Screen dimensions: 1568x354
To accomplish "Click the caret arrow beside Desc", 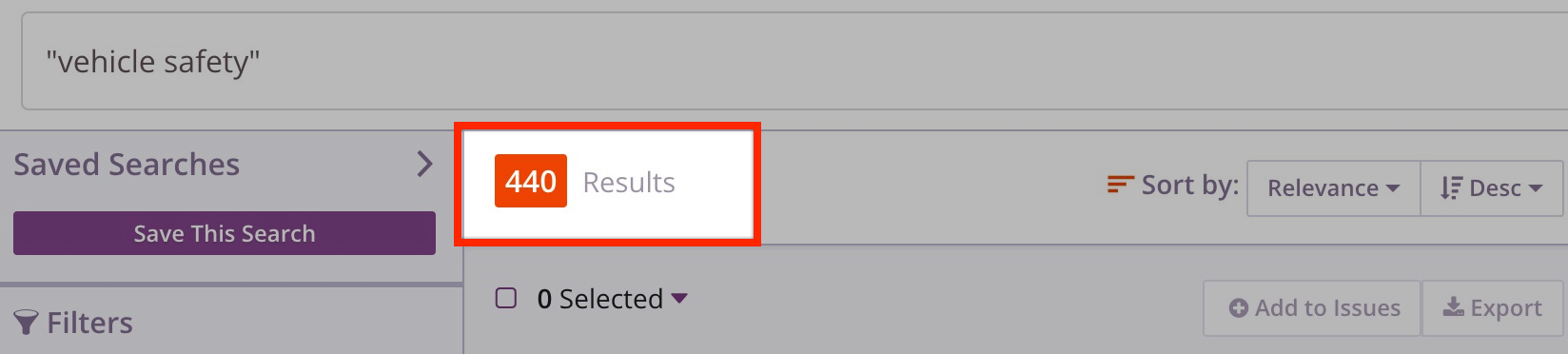I will pyautogui.click(x=1535, y=188).
